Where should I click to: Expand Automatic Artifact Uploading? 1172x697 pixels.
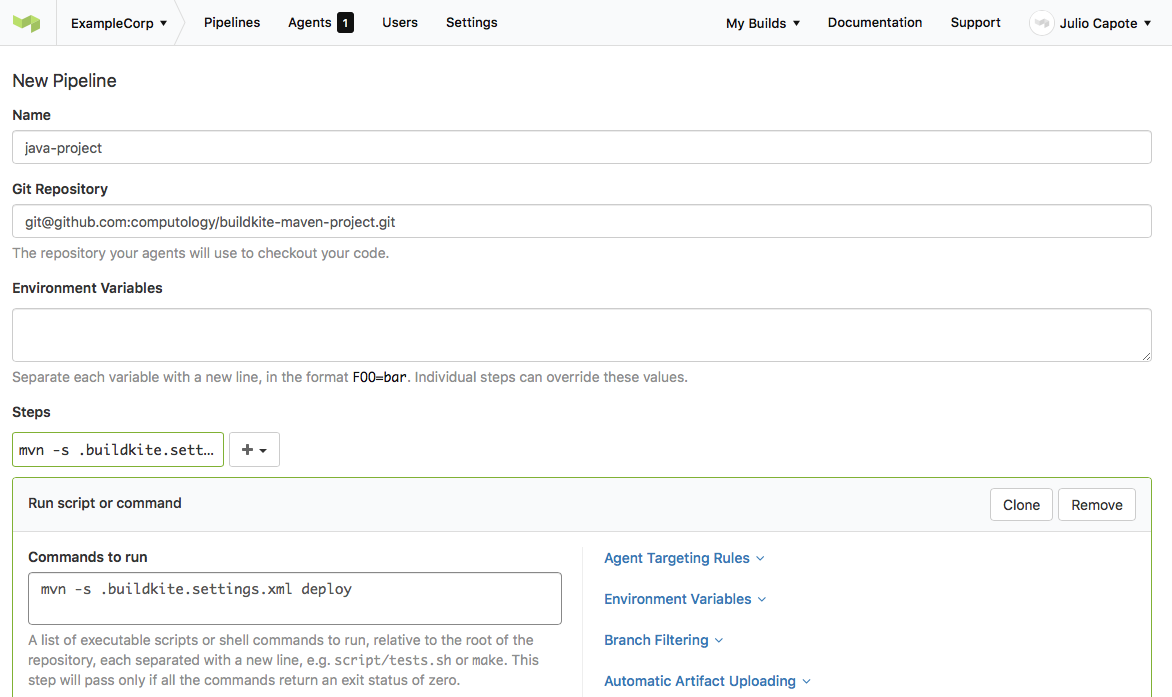coord(707,681)
